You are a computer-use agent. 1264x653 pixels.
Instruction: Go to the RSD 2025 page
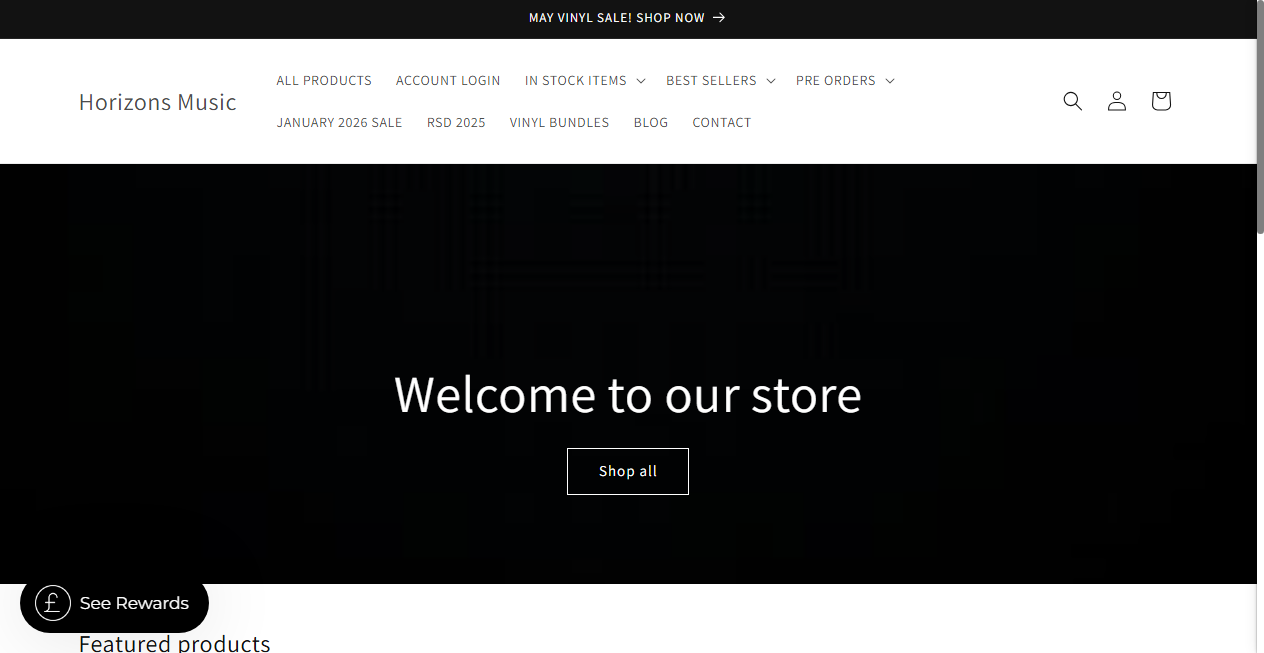coord(456,122)
